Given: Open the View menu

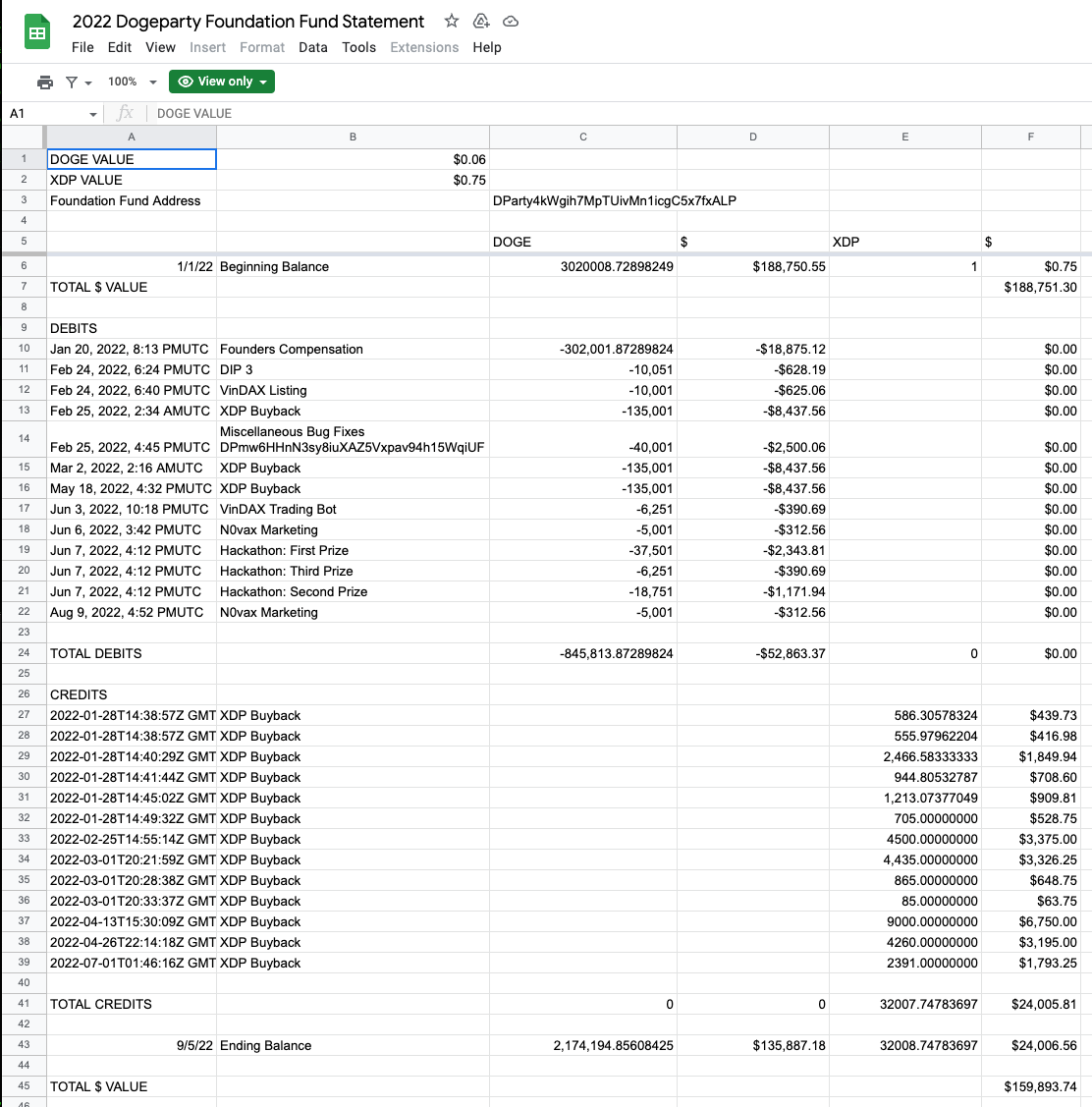Looking at the screenshot, I should tap(160, 47).
